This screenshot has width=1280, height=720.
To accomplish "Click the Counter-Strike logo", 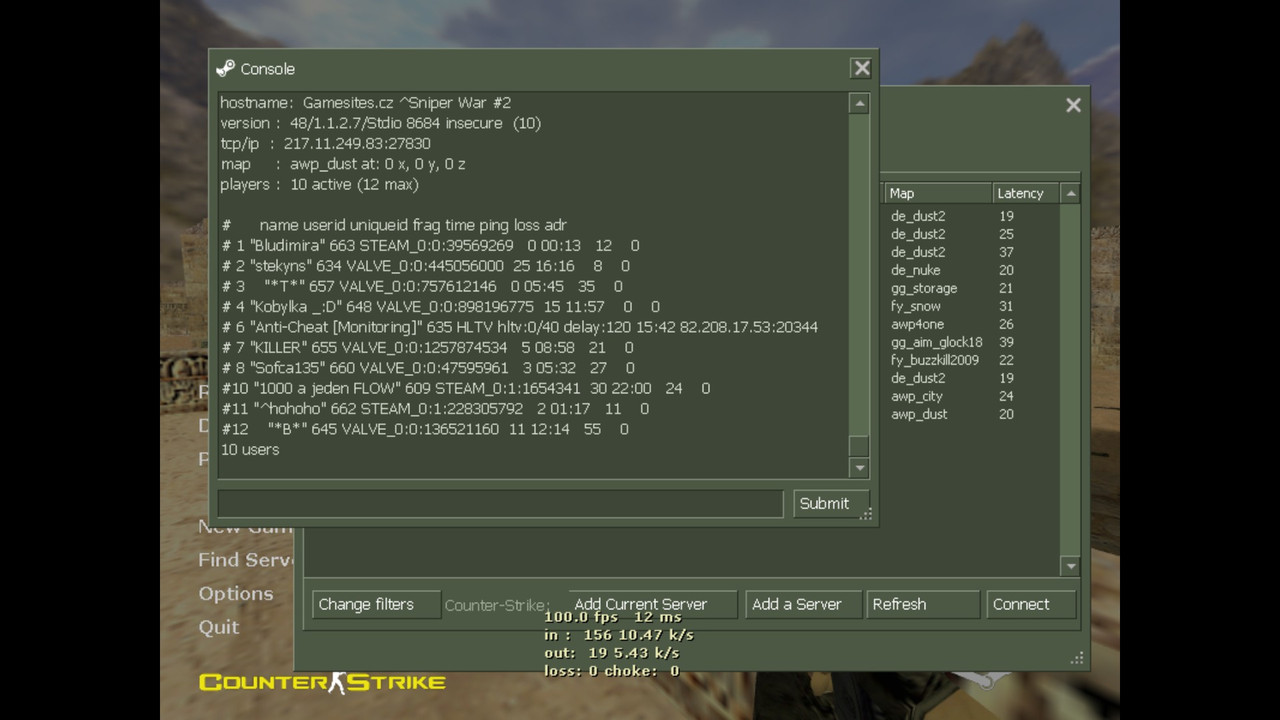I will click(x=322, y=683).
